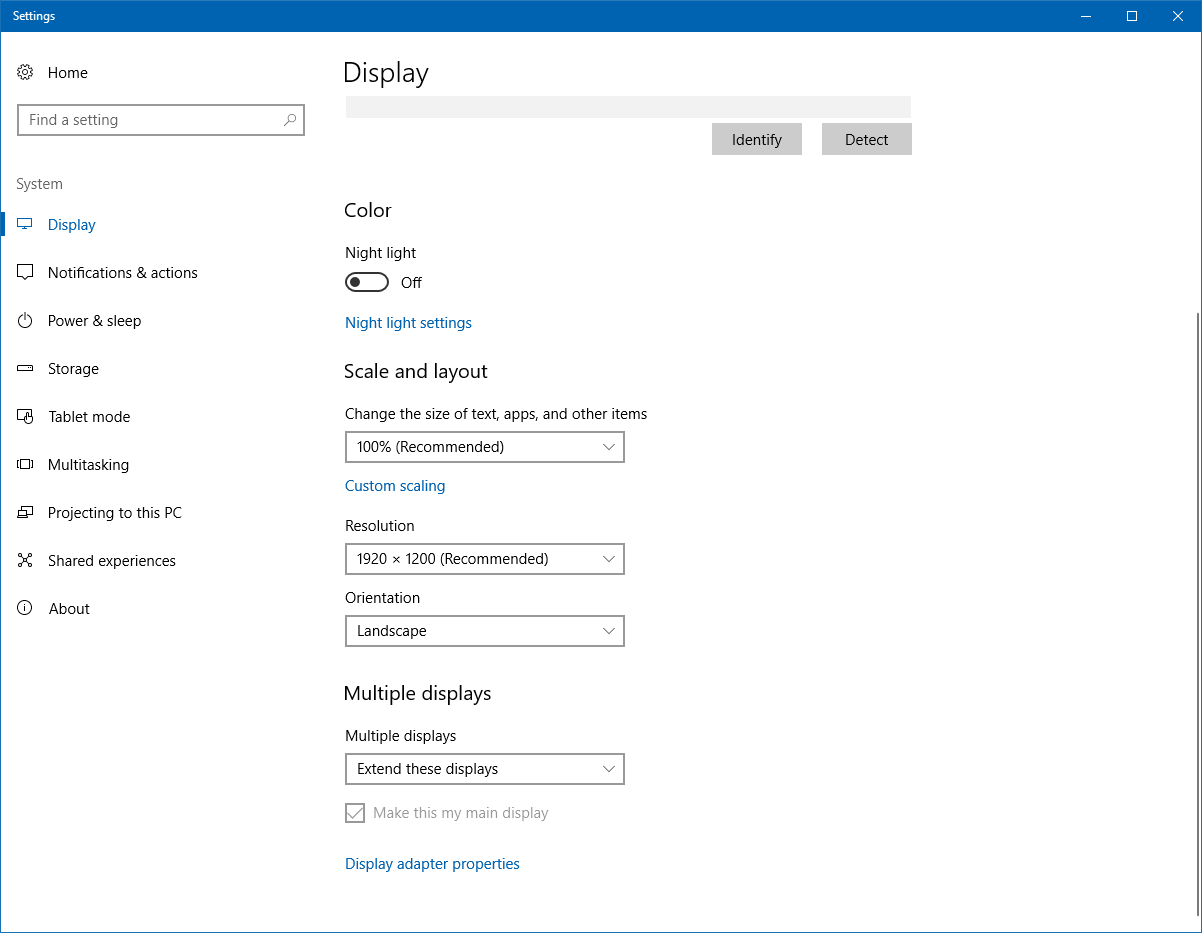Viewport: 1202px width, 933px height.
Task: Toggle the Night light switch
Action: [x=367, y=283]
